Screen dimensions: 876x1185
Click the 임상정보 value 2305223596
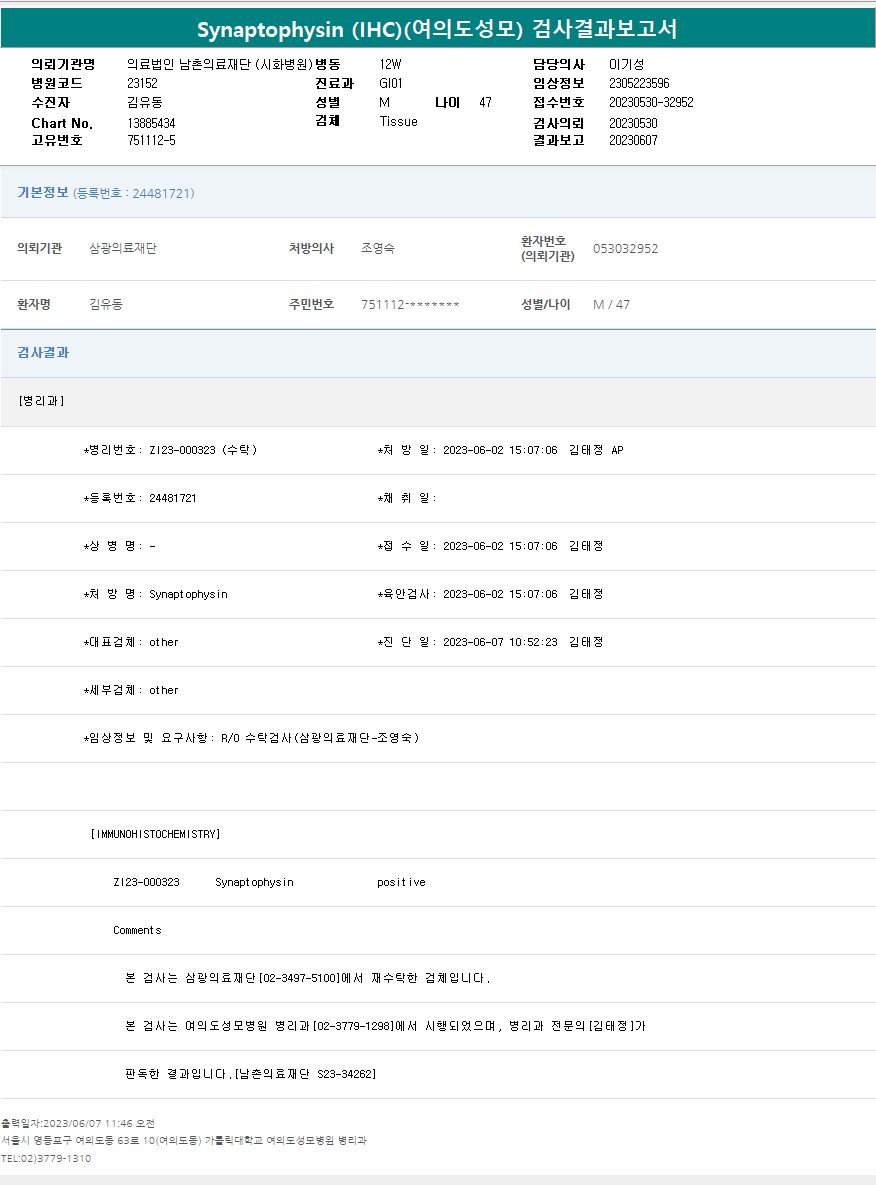click(x=638, y=83)
